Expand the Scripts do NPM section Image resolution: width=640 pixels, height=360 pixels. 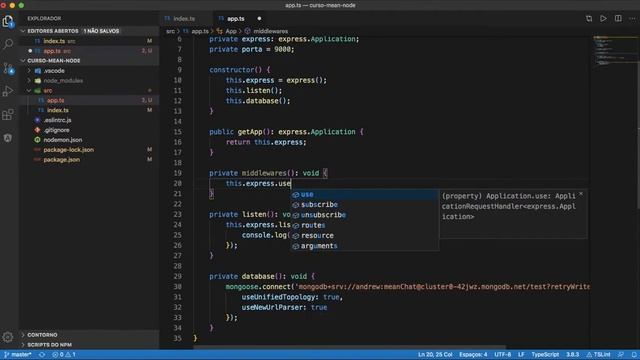tap(49, 345)
